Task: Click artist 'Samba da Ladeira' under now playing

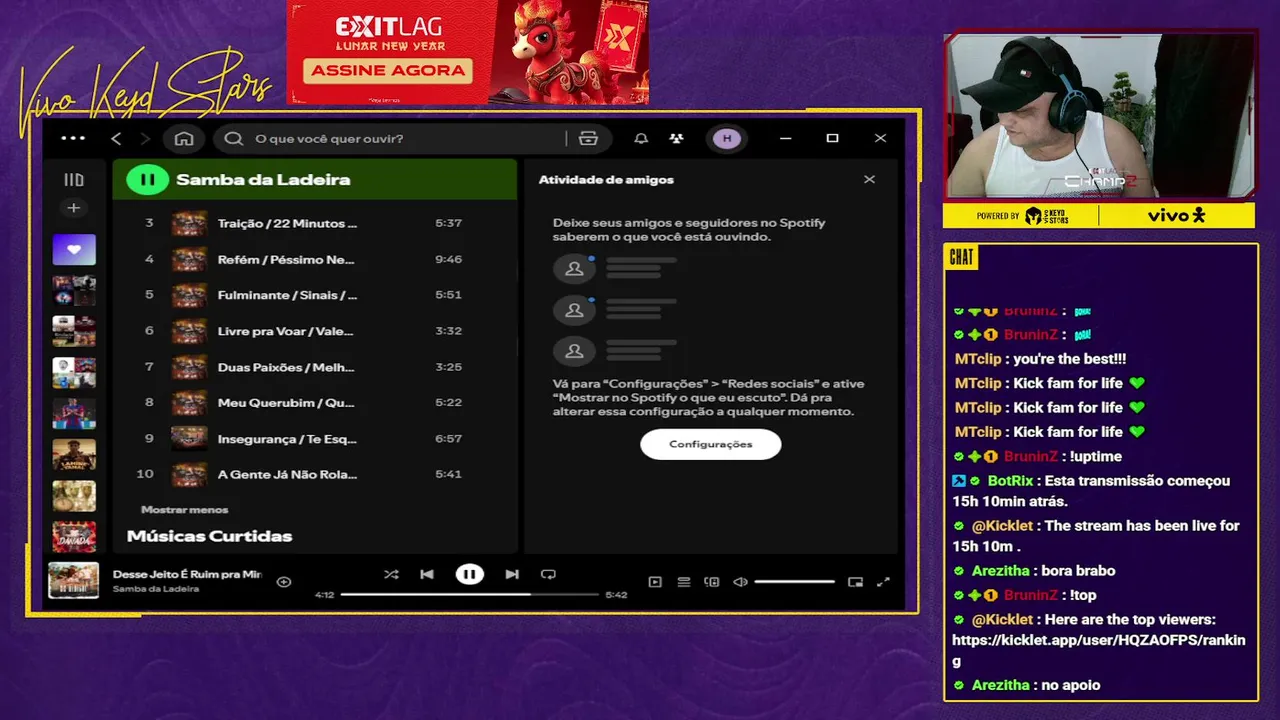Action: 155,589
